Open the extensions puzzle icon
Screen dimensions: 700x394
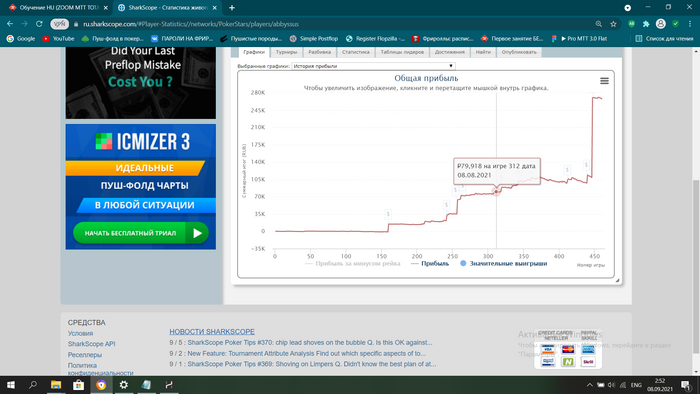click(x=646, y=24)
